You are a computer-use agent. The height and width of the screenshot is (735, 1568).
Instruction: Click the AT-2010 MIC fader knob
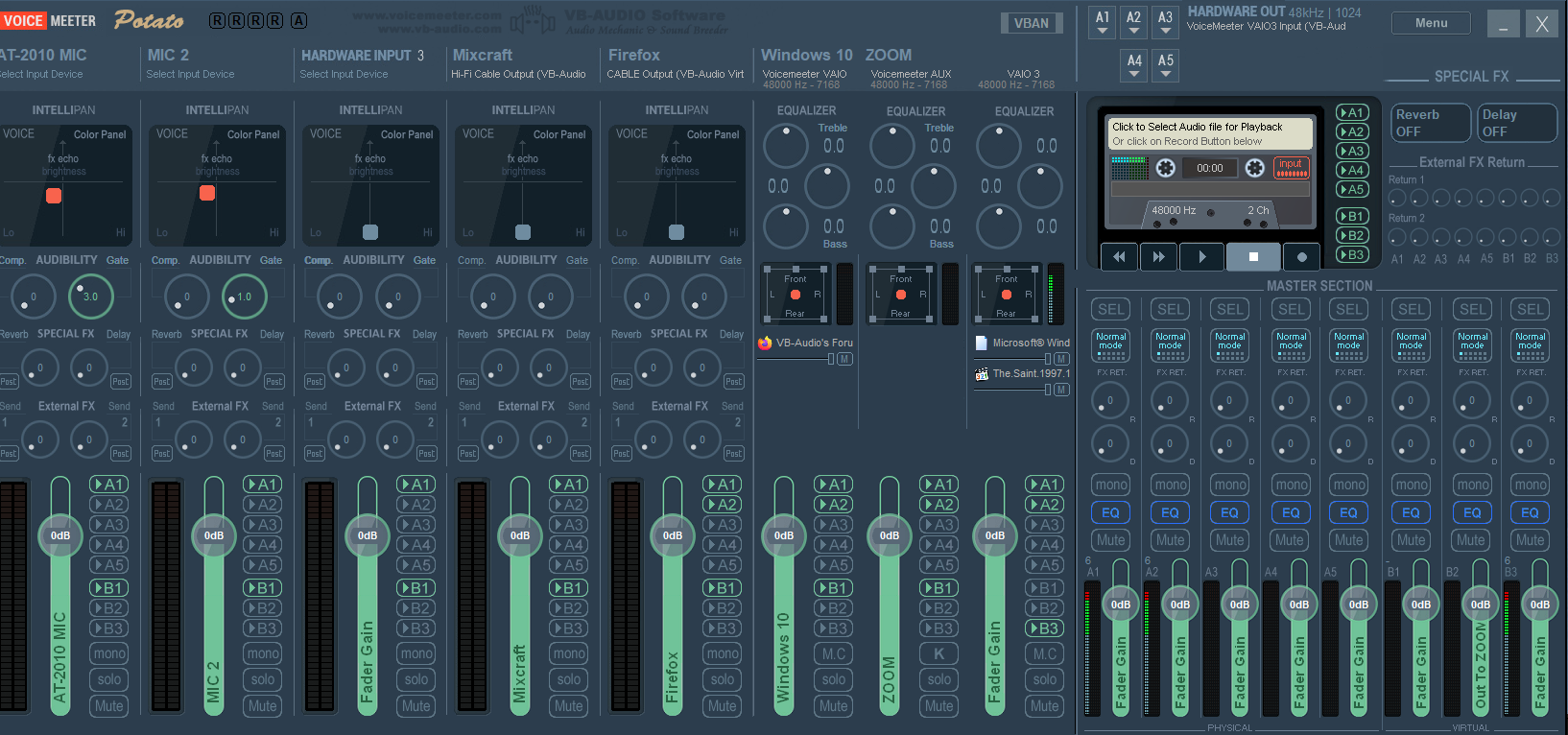point(60,535)
